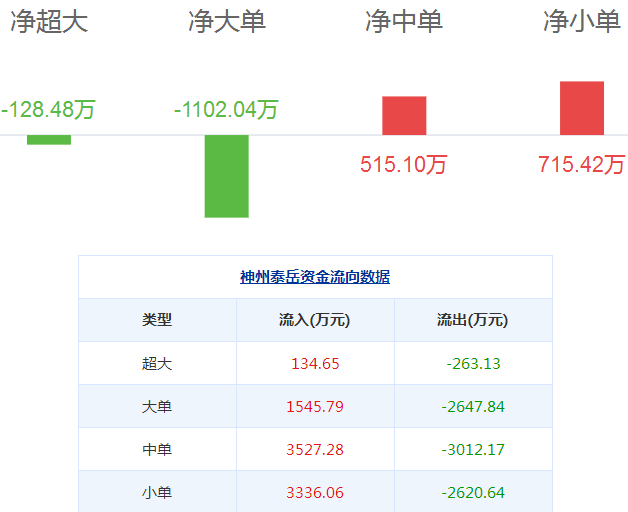Click inflow value 1545.79
628x512 pixels.
[x=315, y=407]
